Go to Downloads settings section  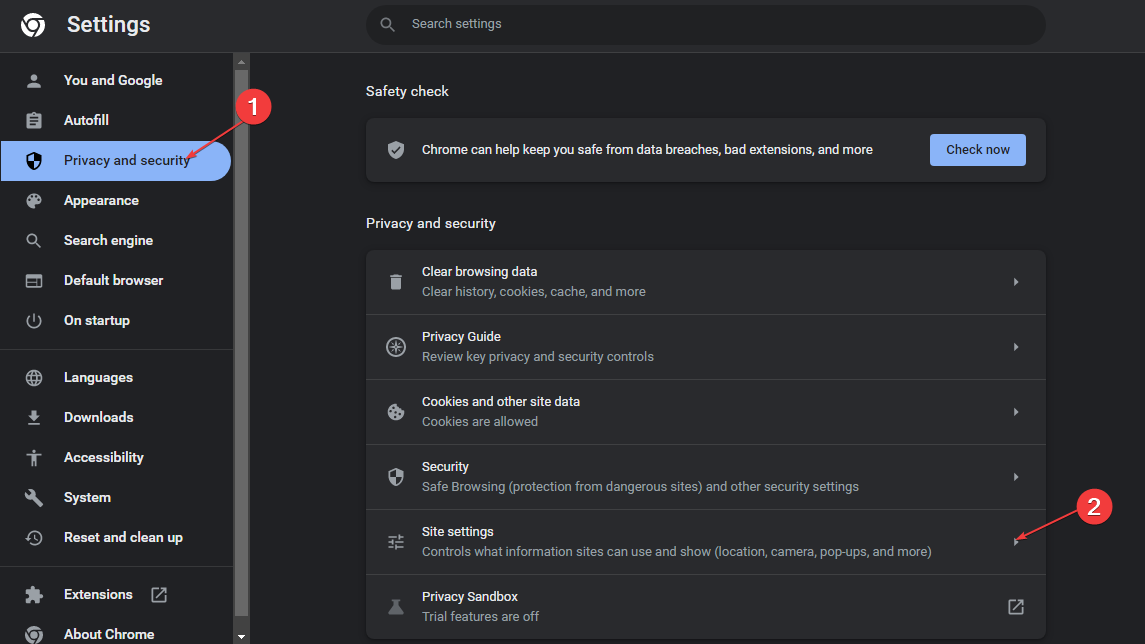(98, 417)
